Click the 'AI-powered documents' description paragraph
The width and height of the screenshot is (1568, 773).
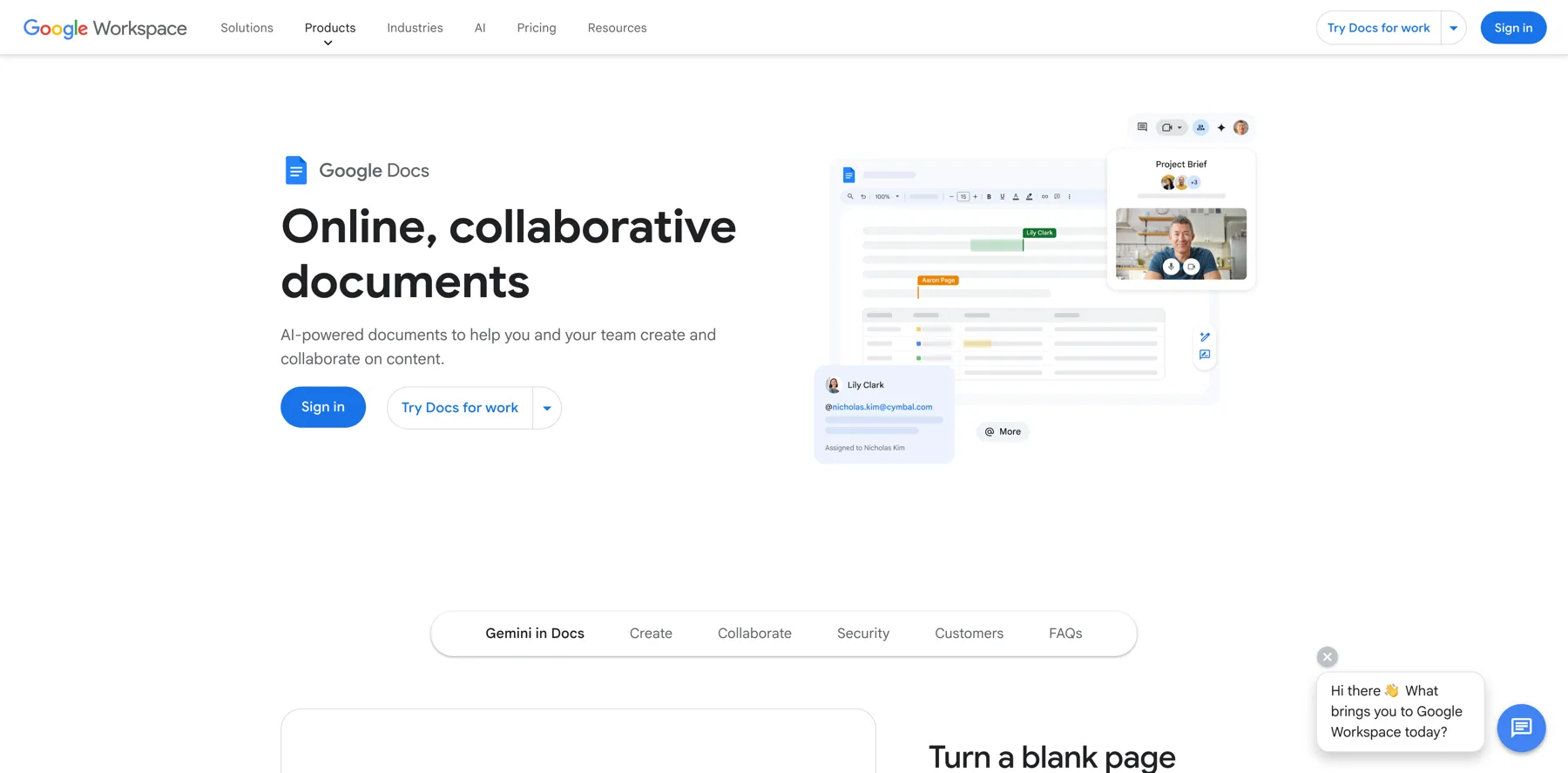[x=498, y=347]
